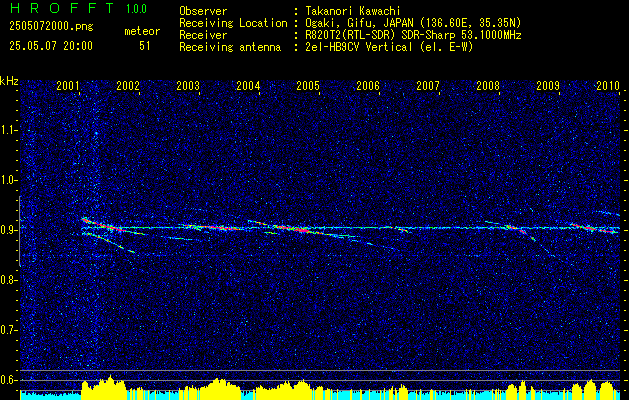This screenshot has width=629, height=400.
Task: Click the 2005 time marker
Action: (x=308, y=86)
